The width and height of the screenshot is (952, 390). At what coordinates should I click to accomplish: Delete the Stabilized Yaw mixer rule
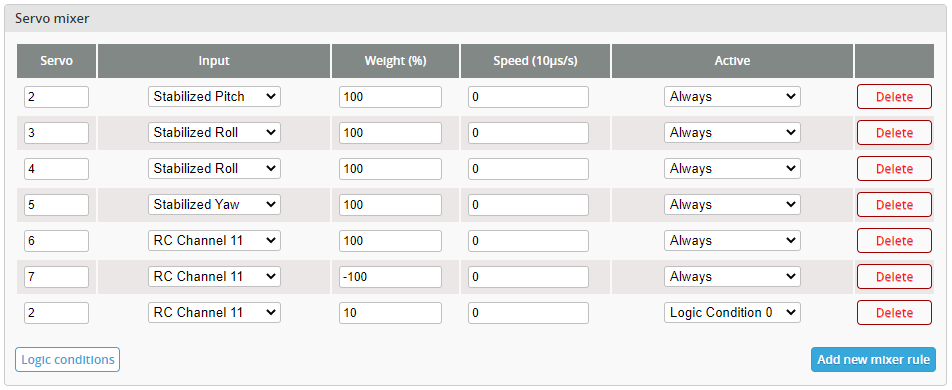tap(894, 205)
